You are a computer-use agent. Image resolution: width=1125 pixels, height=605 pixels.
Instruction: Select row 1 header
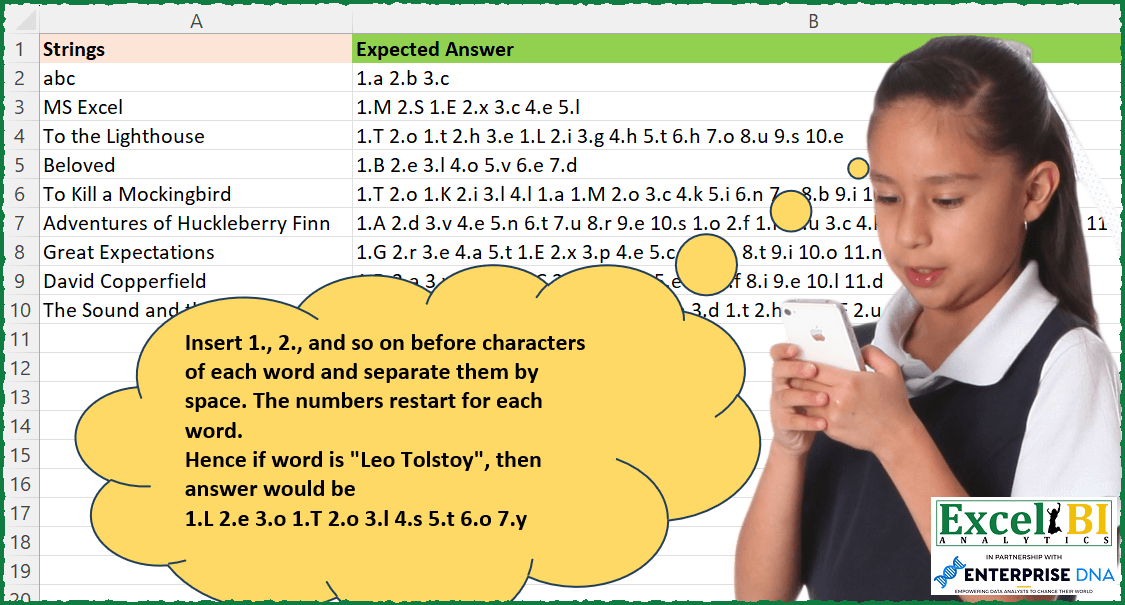pyautogui.click(x=22, y=49)
